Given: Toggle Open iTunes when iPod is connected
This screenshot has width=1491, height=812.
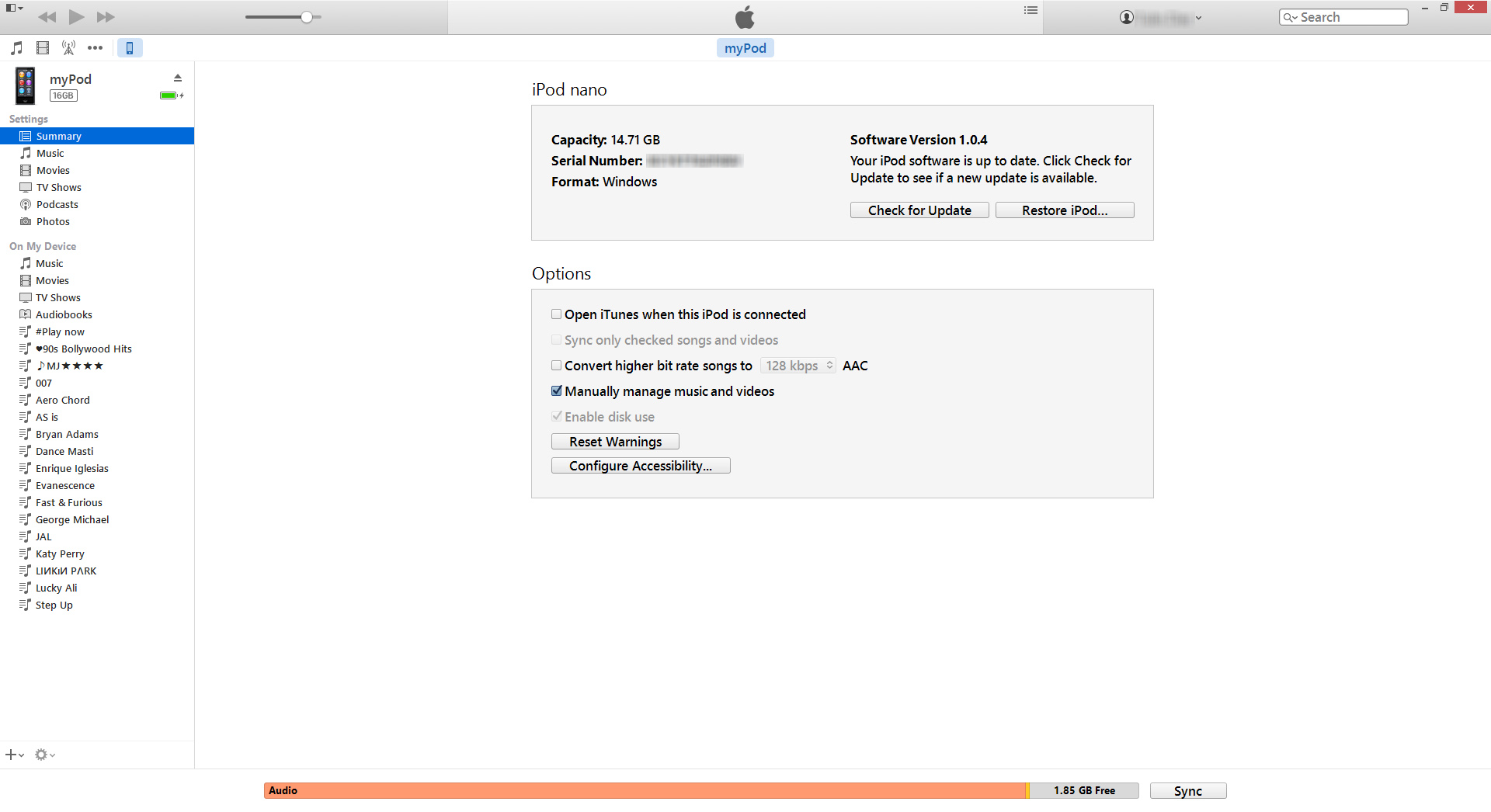Looking at the screenshot, I should click(556, 314).
